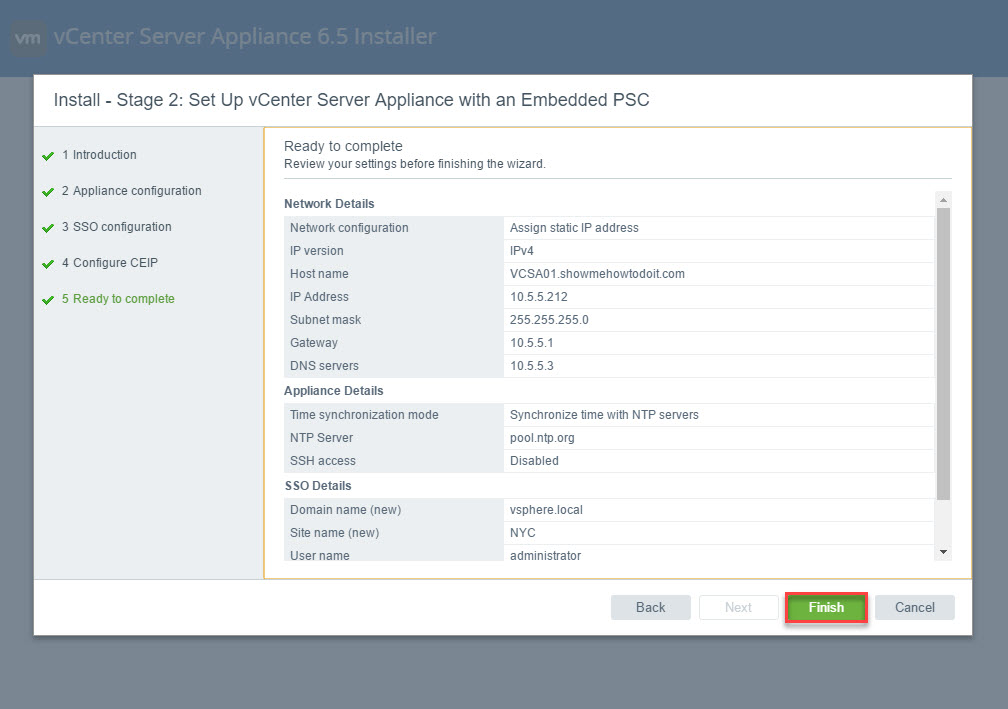Click the green checkmark beside Introduction
The height and width of the screenshot is (709, 1008).
[x=47, y=156]
